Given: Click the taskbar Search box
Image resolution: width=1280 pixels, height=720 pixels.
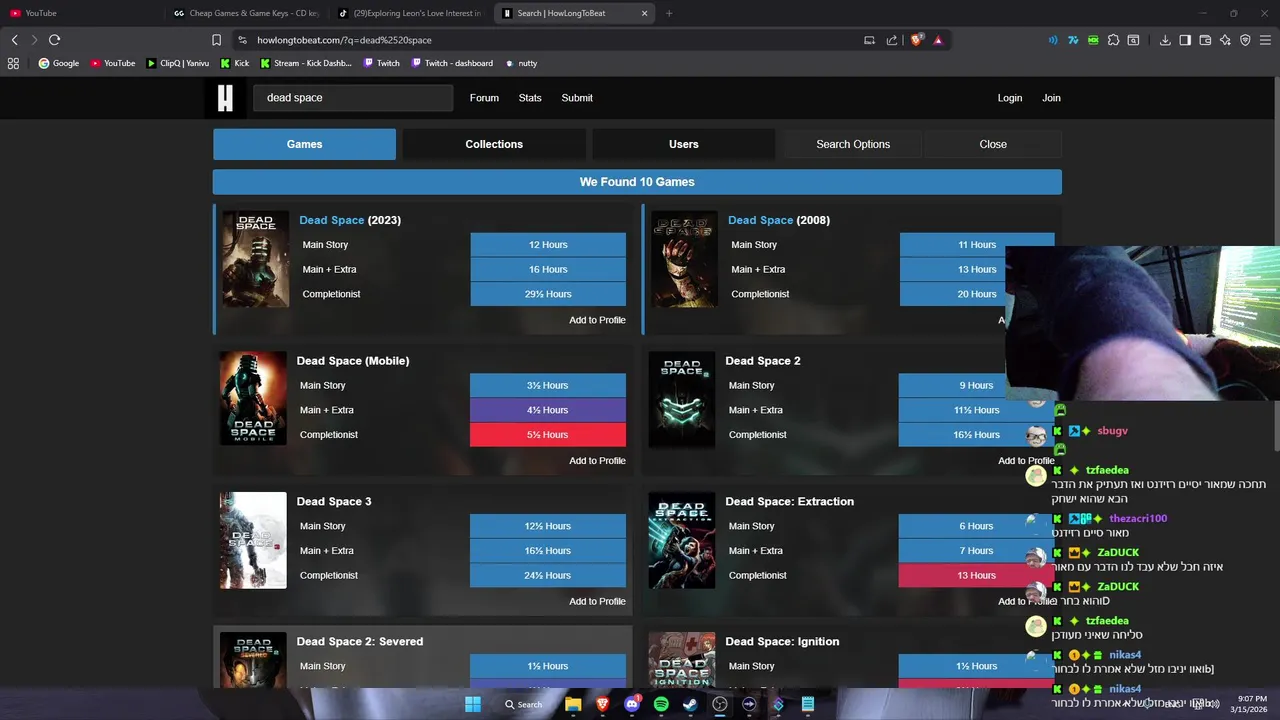Looking at the screenshot, I should click(x=524, y=704).
